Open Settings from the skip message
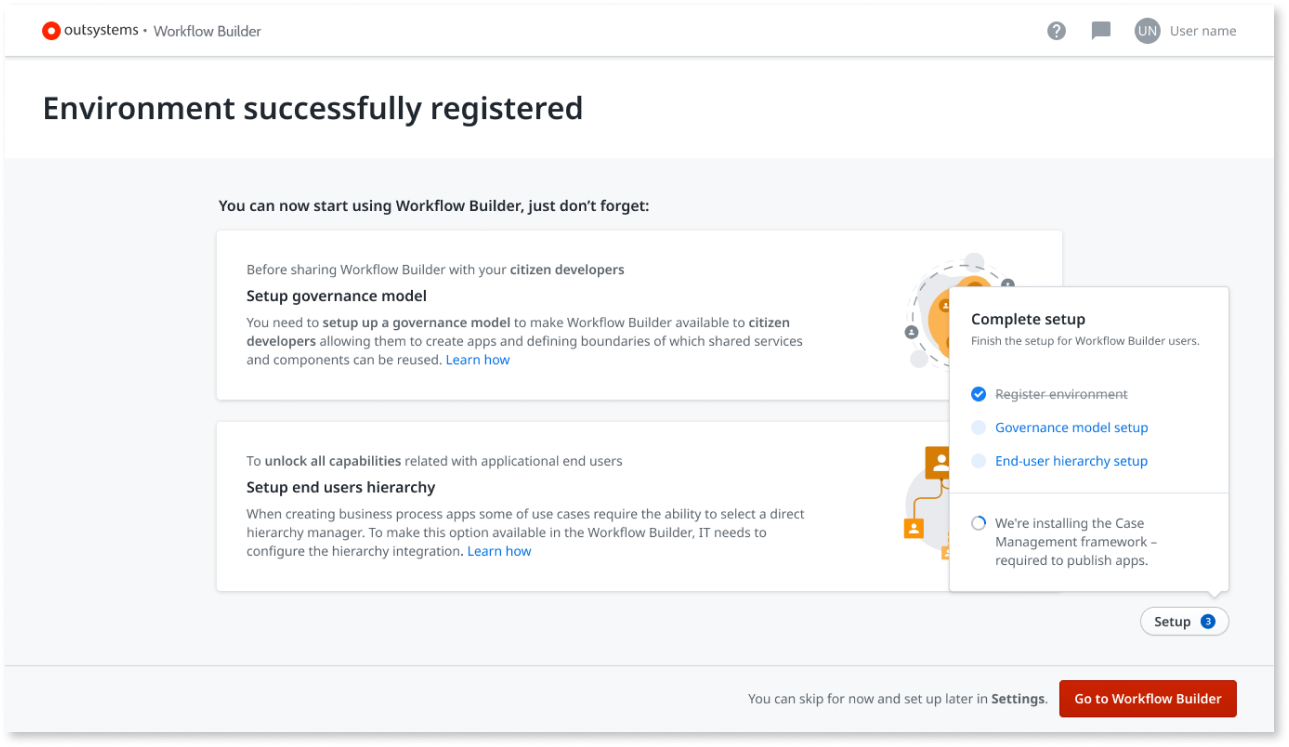The image size is (1289, 747). [x=1017, y=699]
